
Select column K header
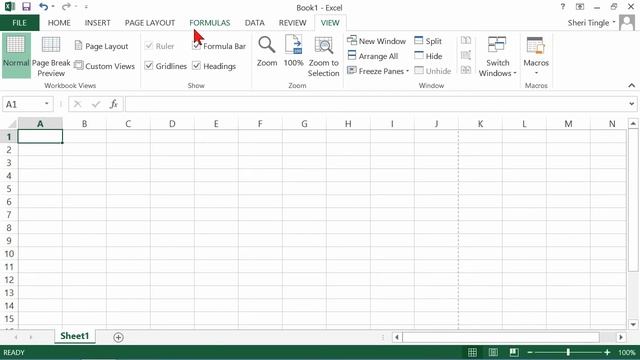click(480, 124)
